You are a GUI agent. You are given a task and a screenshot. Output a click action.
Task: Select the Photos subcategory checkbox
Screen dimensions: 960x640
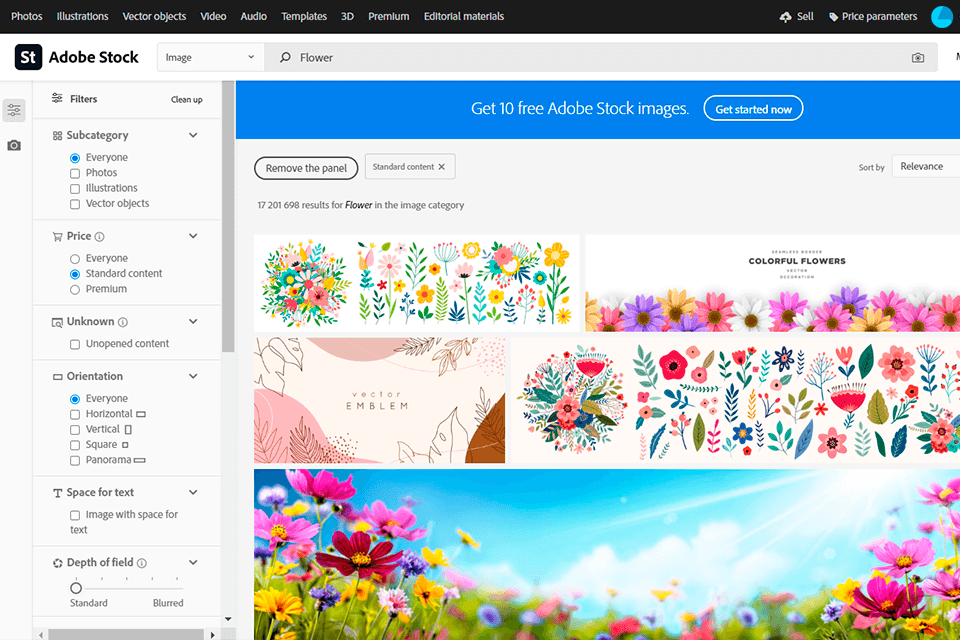pyautogui.click(x=75, y=172)
